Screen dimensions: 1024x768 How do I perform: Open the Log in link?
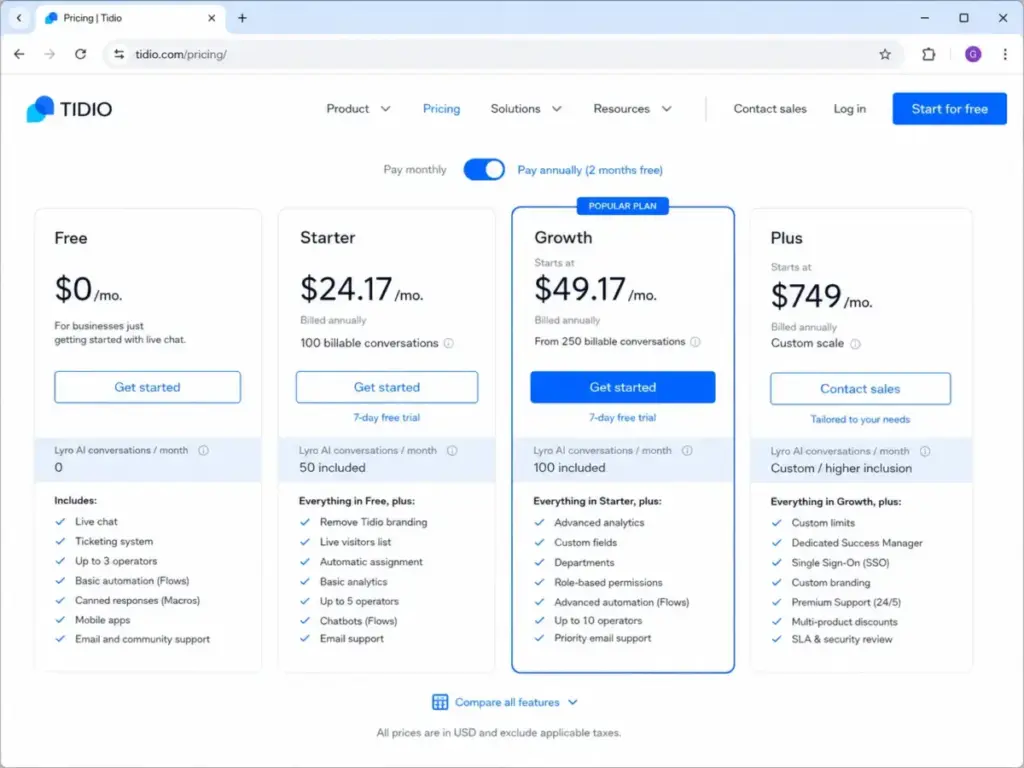click(849, 108)
